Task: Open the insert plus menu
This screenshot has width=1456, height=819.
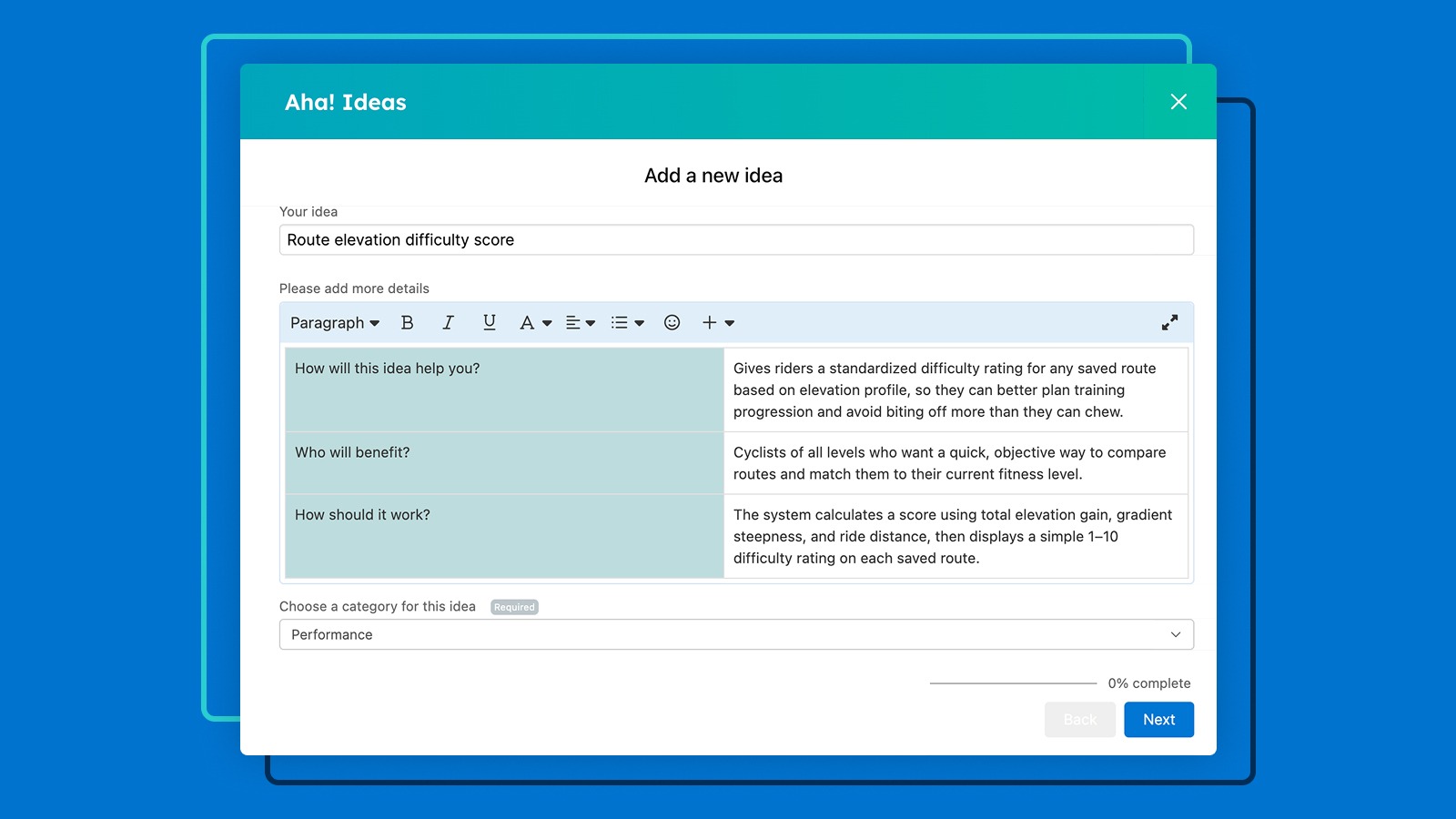Action: pos(718,323)
